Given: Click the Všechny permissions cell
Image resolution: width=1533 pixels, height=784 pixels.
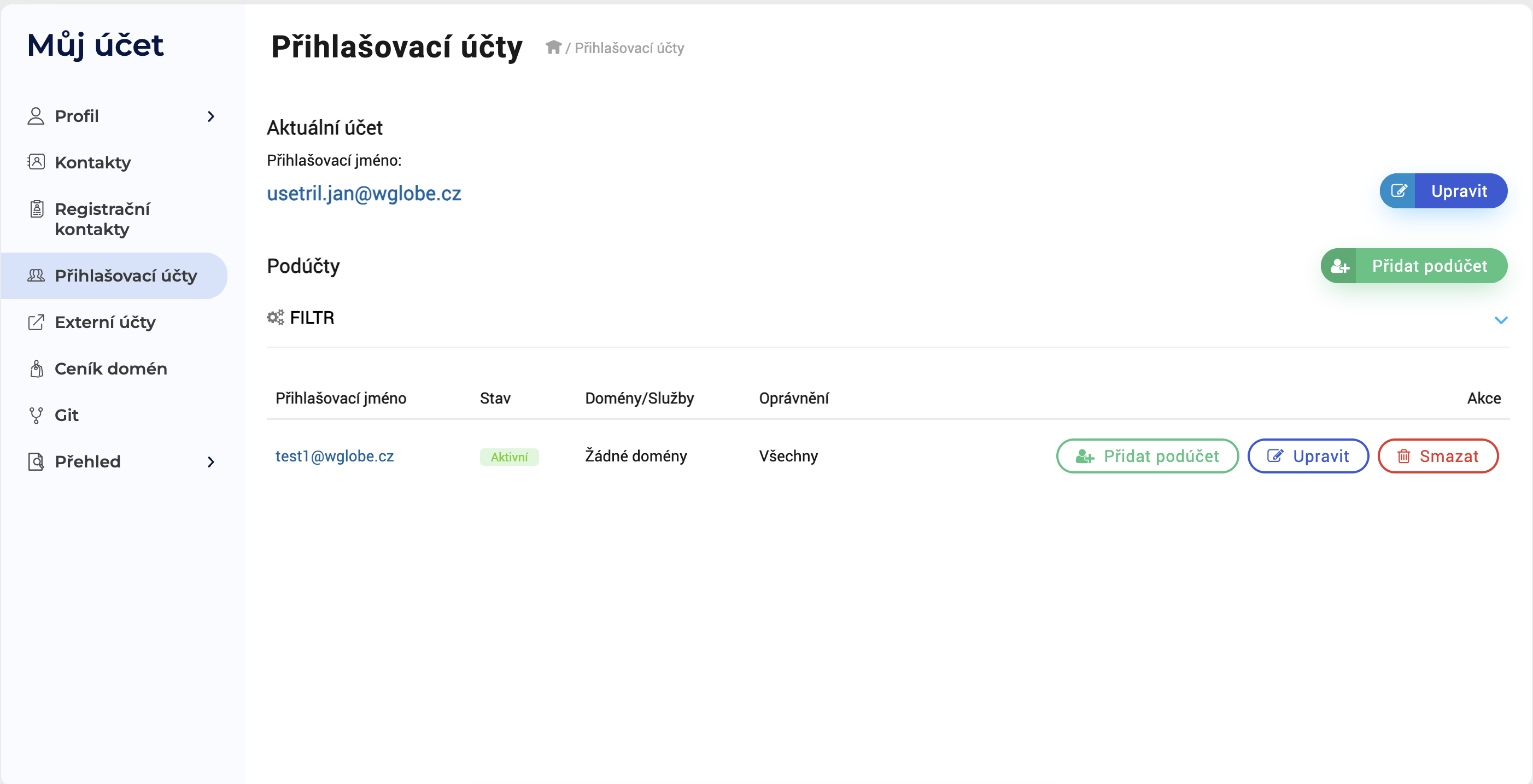Looking at the screenshot, I should click(x=788, y=456).
